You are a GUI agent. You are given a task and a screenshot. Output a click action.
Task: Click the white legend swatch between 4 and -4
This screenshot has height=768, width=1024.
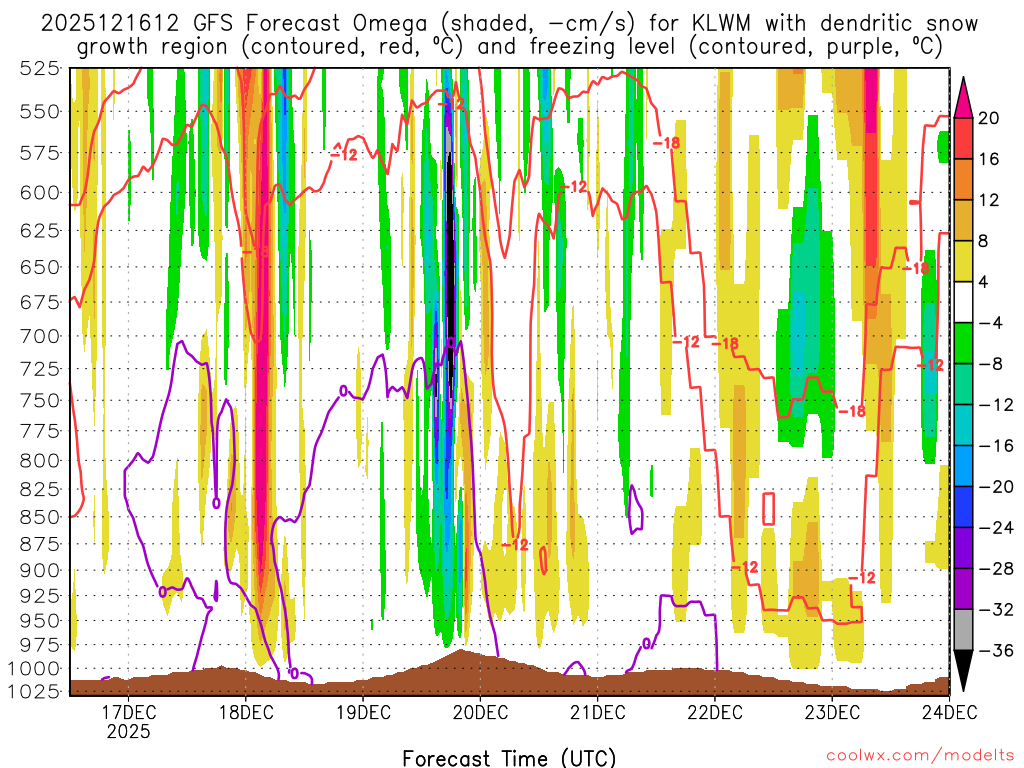tap(963, 302)
